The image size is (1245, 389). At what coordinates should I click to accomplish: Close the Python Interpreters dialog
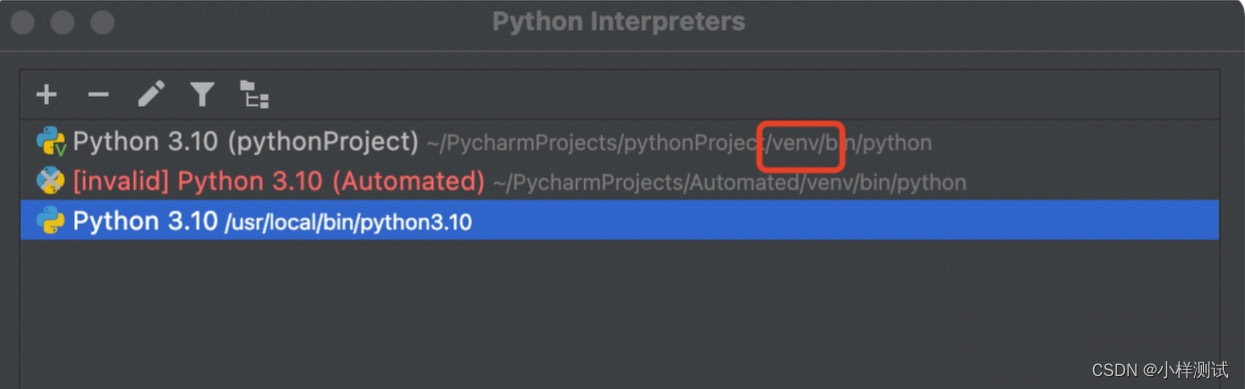coord(22,22)
